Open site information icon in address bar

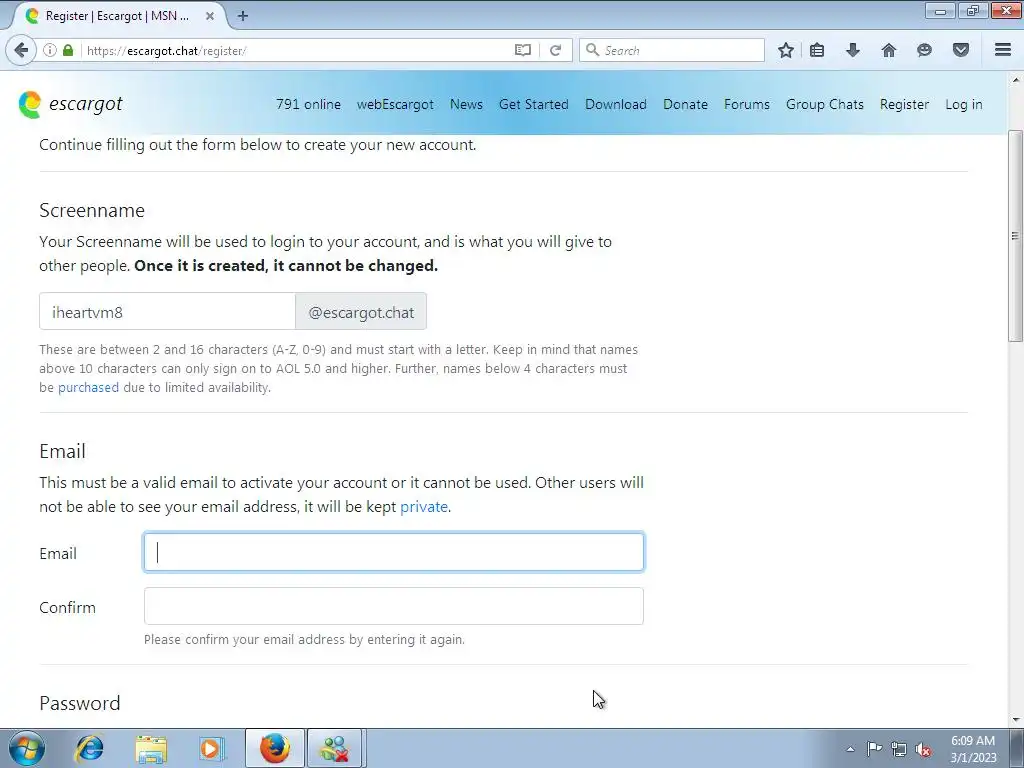(x=50, y=50)
